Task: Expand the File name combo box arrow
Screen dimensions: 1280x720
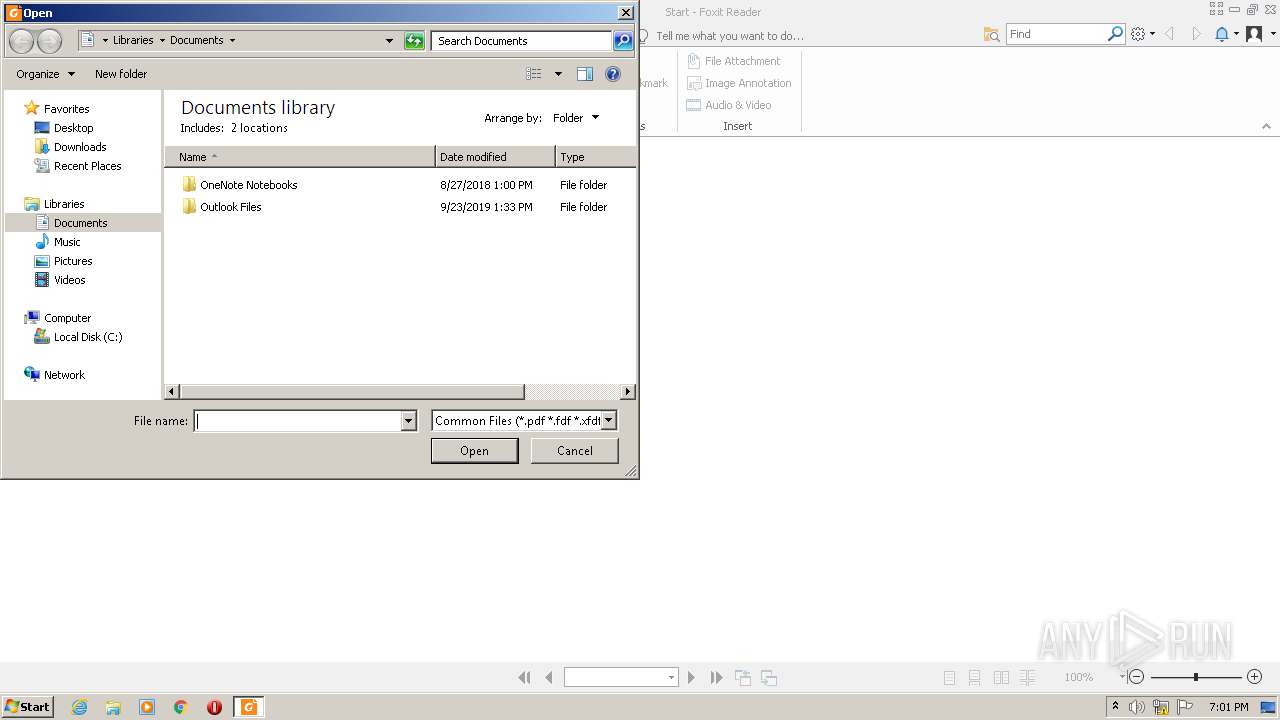Action: tap(408, 421)
